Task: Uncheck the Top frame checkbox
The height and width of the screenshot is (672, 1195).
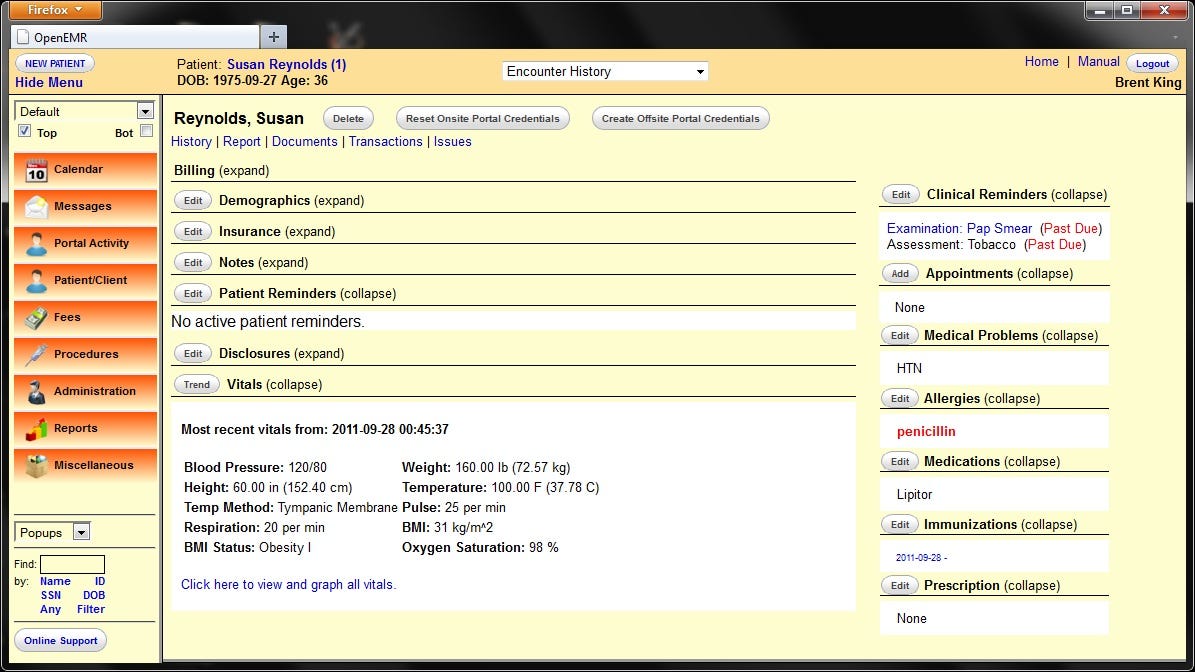Action: pyautogui.click(x=24, y=131)
